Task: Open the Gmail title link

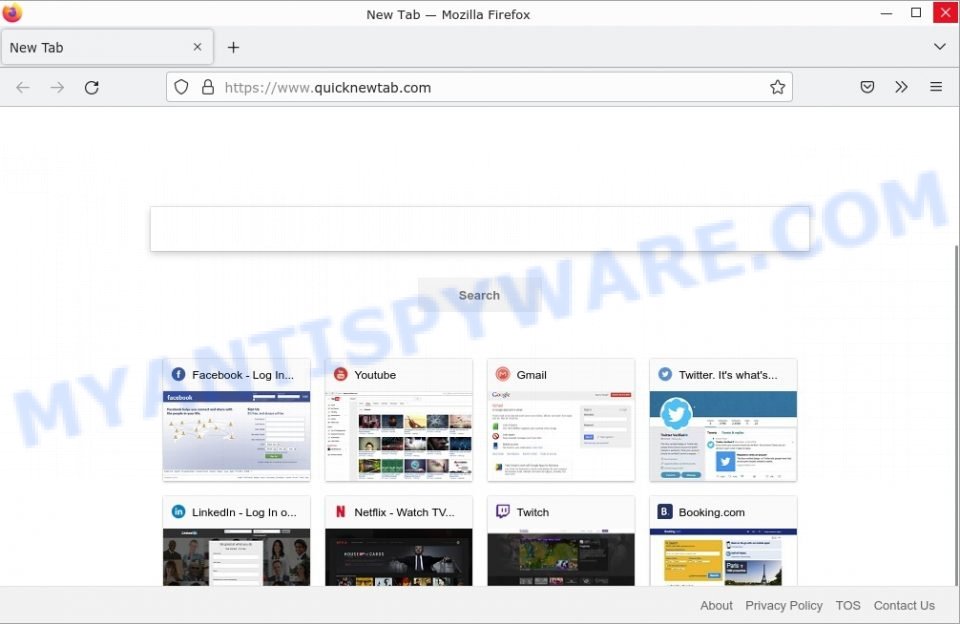Action: click(x=531, y=375)
